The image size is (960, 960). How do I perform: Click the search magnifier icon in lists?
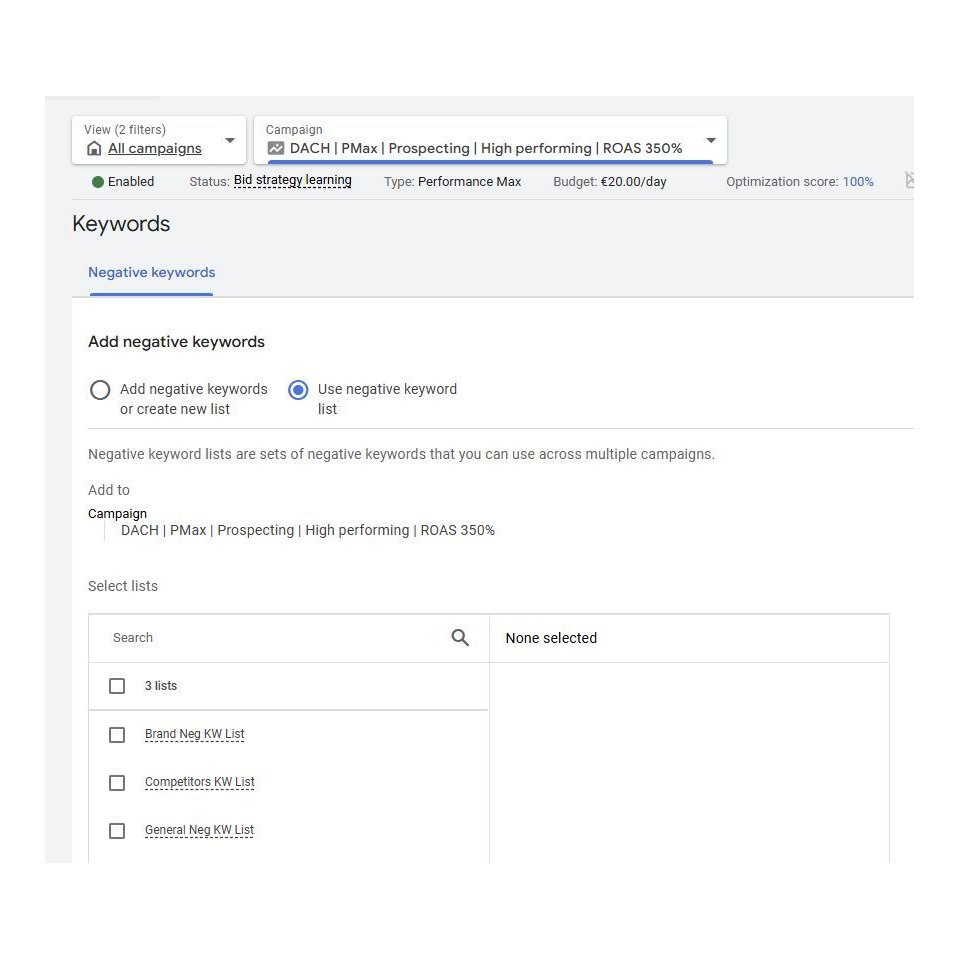tap(460, 637)
